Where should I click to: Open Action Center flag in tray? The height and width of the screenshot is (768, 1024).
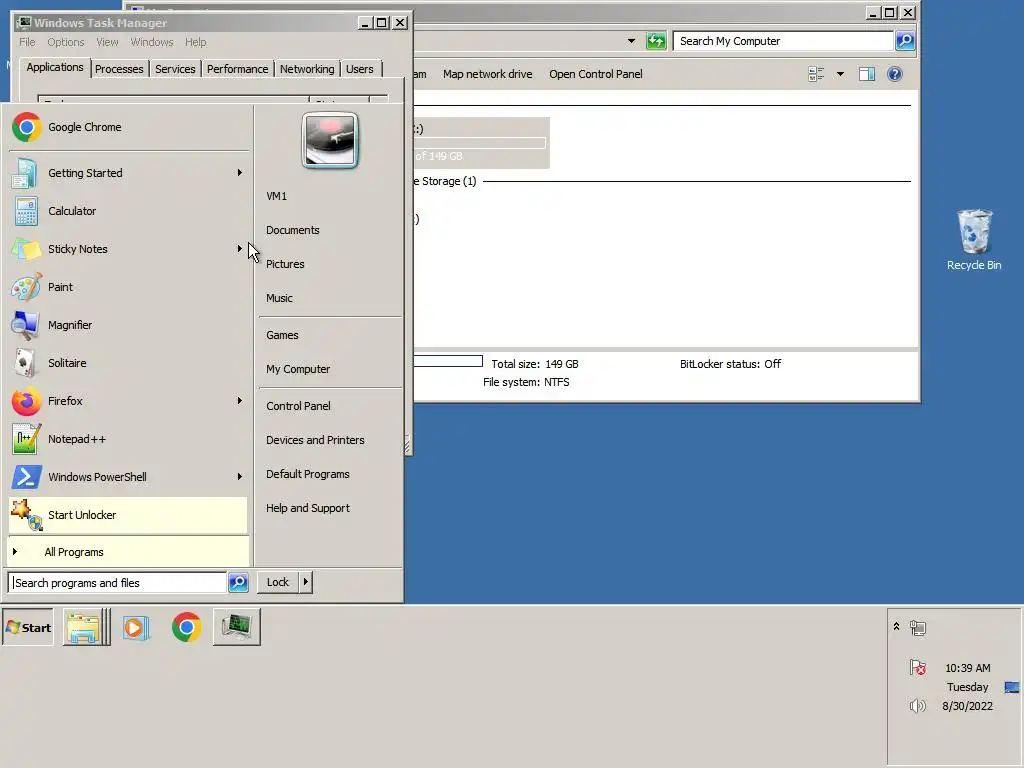918,667
